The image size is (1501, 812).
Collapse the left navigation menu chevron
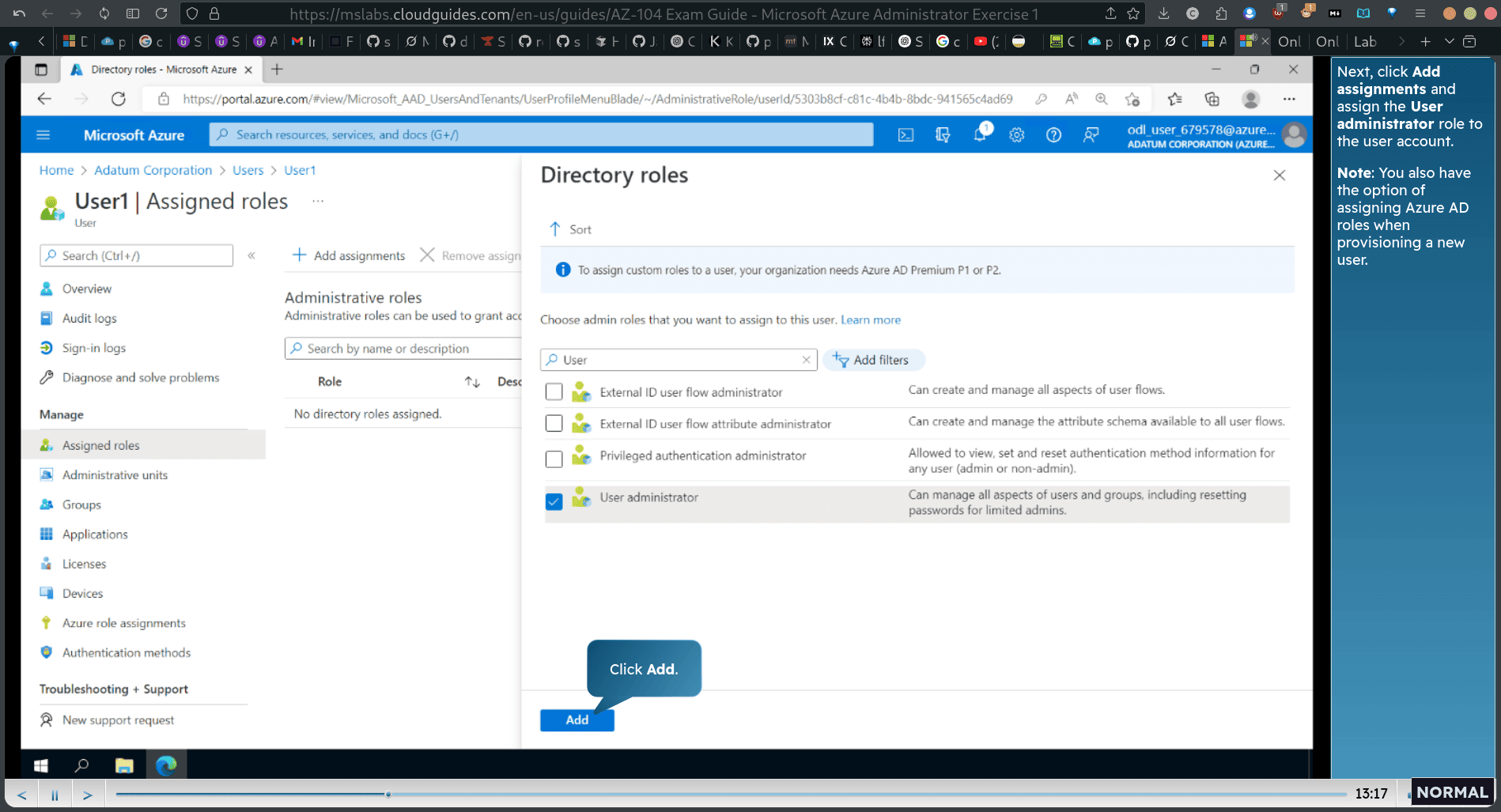coord(251,255)
